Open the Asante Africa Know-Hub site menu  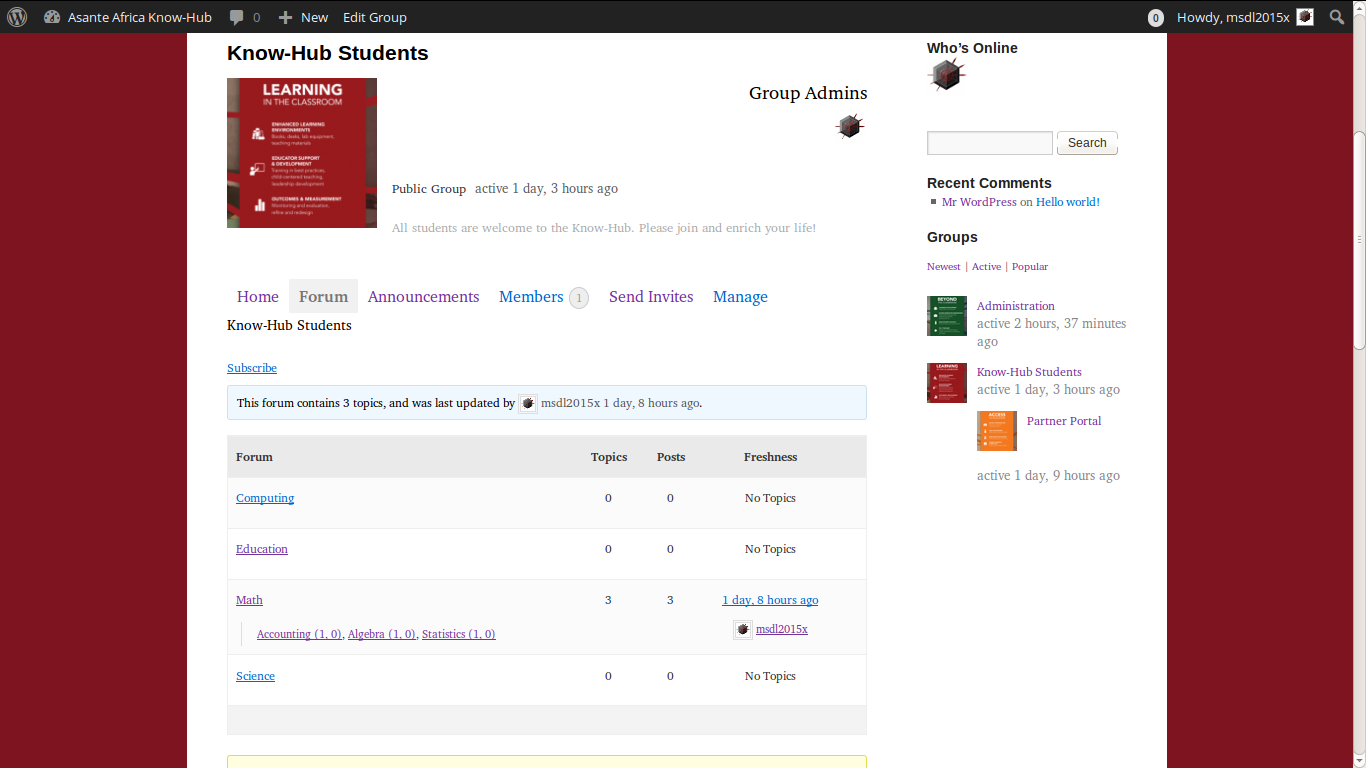(128, 17)
